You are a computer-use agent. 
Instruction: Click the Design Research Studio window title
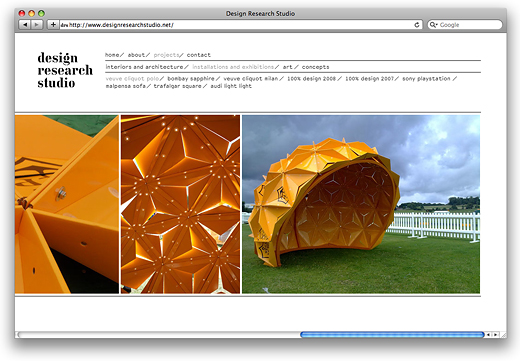(x=260, y=14)
